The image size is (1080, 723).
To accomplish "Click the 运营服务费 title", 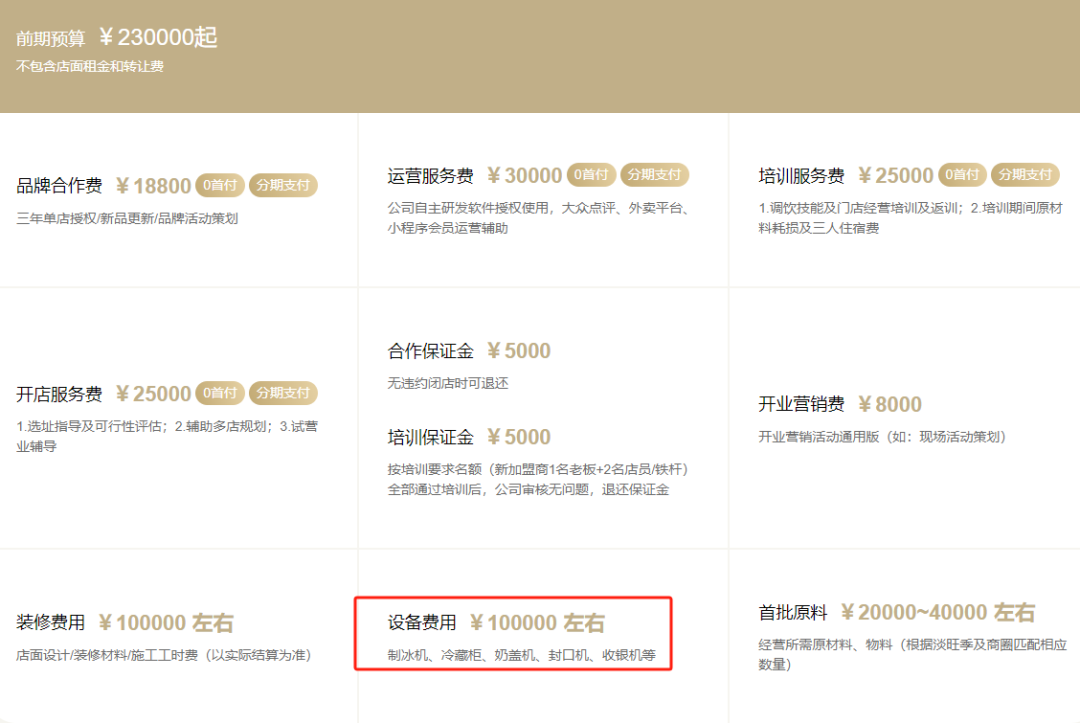I will (x=430, y=176).
